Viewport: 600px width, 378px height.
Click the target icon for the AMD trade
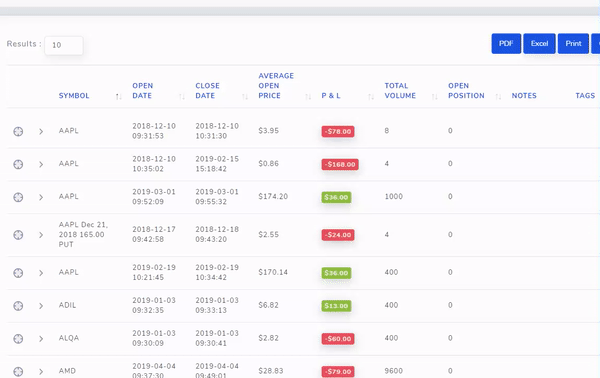coord(18,371)
